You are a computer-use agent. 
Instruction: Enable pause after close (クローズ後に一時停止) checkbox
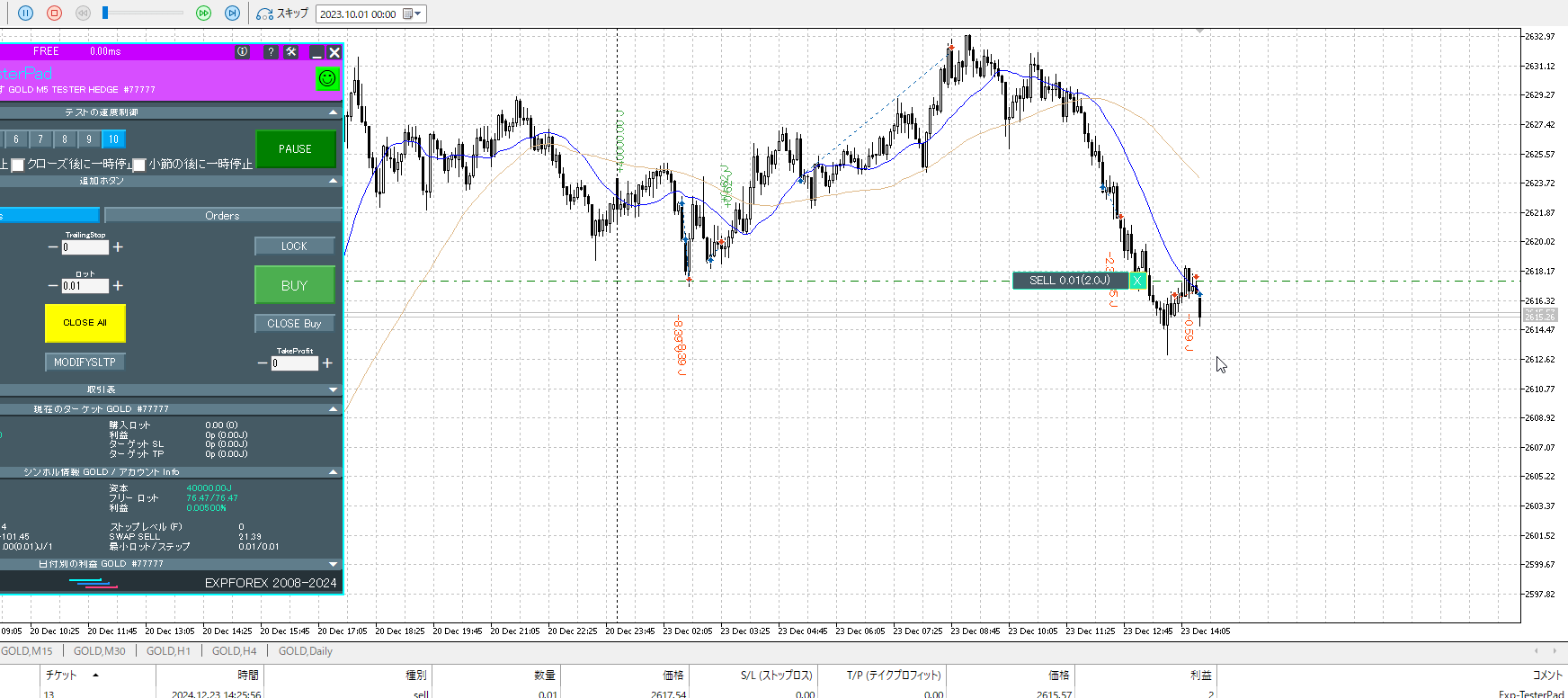click(x=17, y=165)
